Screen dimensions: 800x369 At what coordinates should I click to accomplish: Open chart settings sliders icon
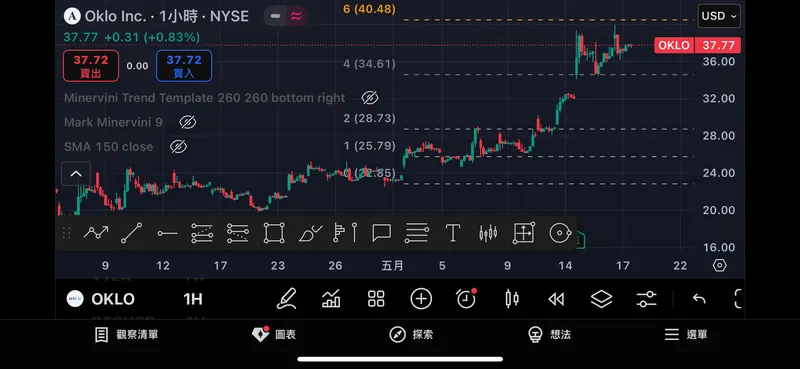point(646,299)
